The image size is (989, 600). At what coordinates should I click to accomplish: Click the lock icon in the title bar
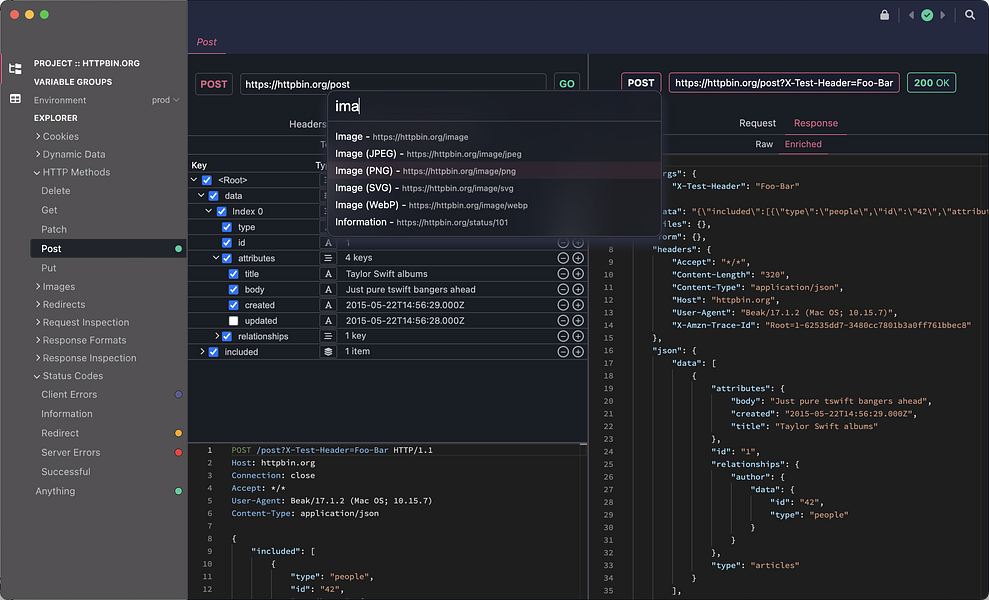point(884,15)
